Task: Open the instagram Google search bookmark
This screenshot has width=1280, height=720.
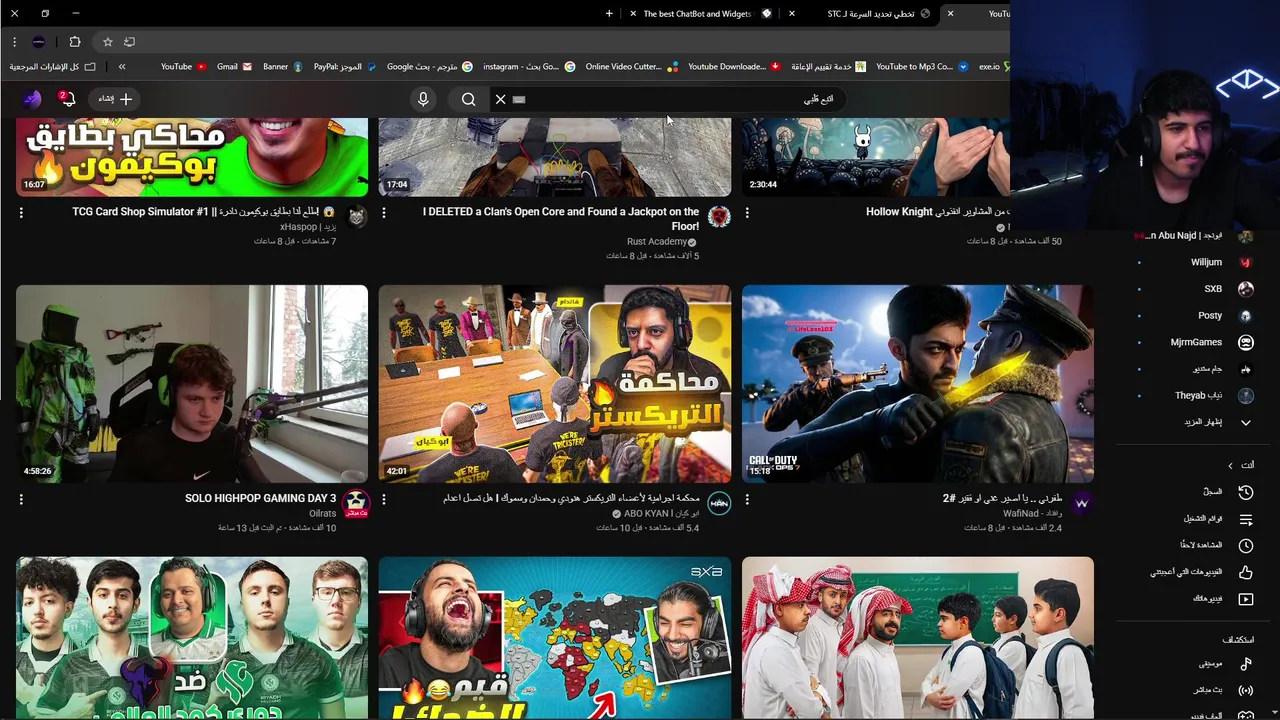Action: pos(528,67)
